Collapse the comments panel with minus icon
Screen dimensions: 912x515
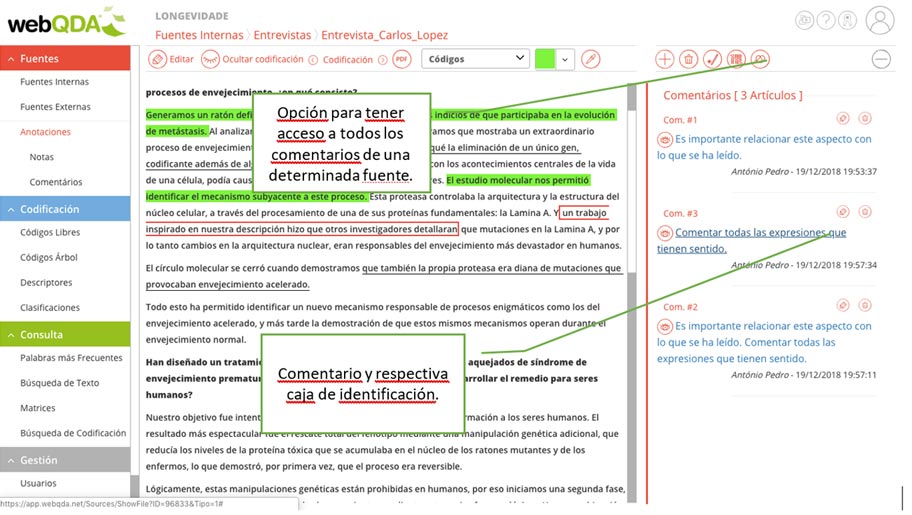(881, 59)
